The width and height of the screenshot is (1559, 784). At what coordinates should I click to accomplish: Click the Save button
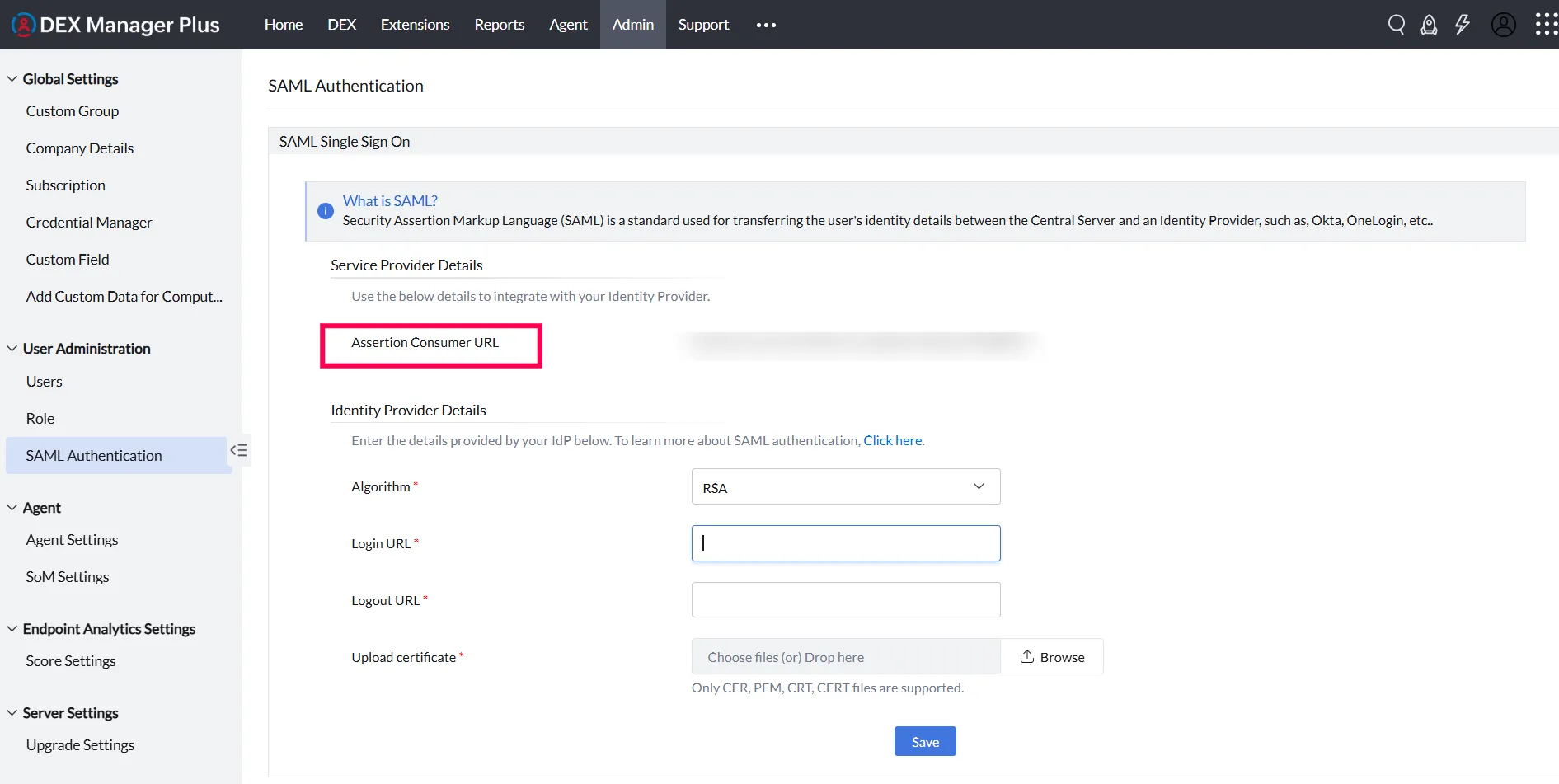pos(925,741)
